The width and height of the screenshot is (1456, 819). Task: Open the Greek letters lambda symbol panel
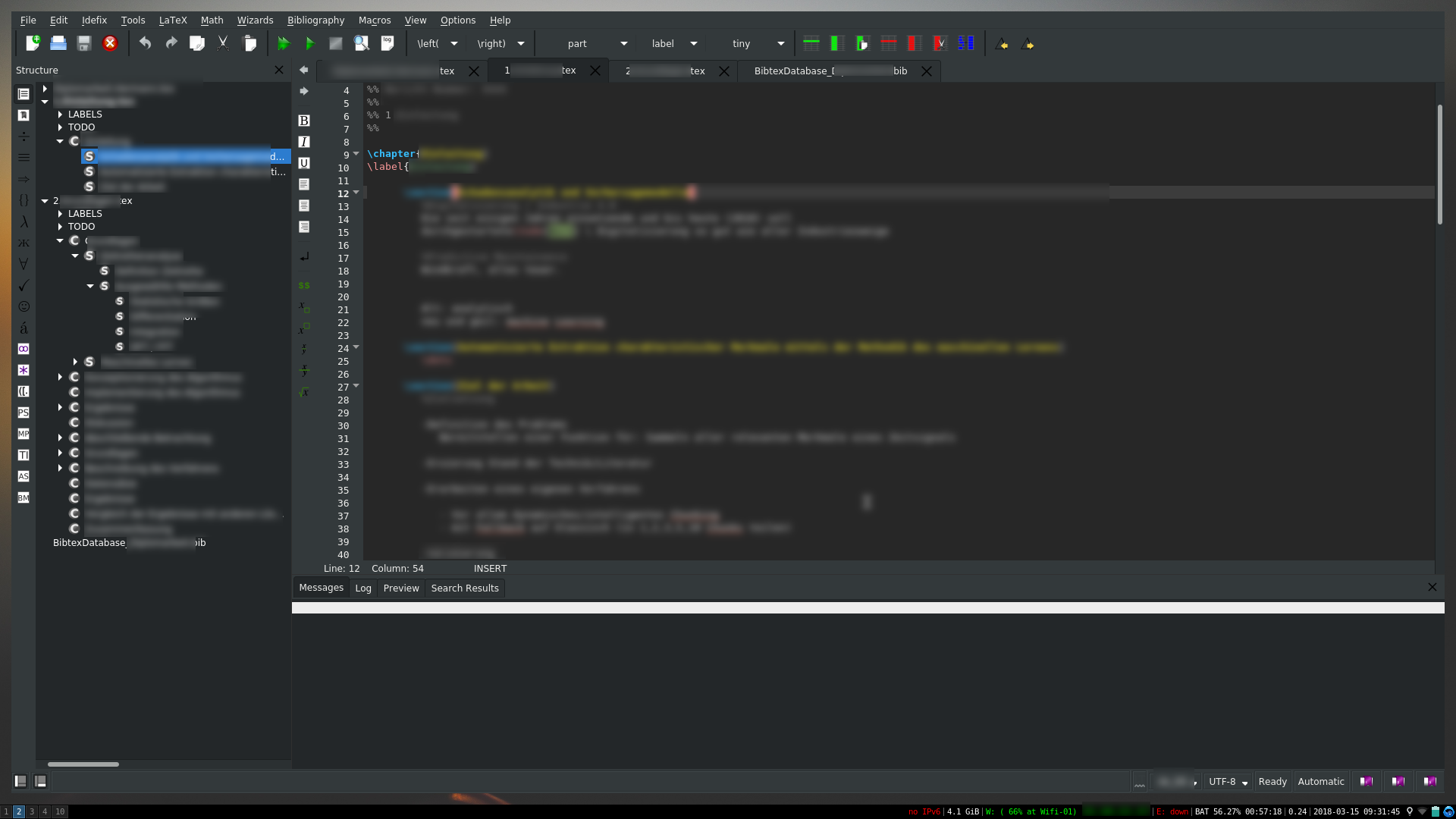(x=24, y=221)
